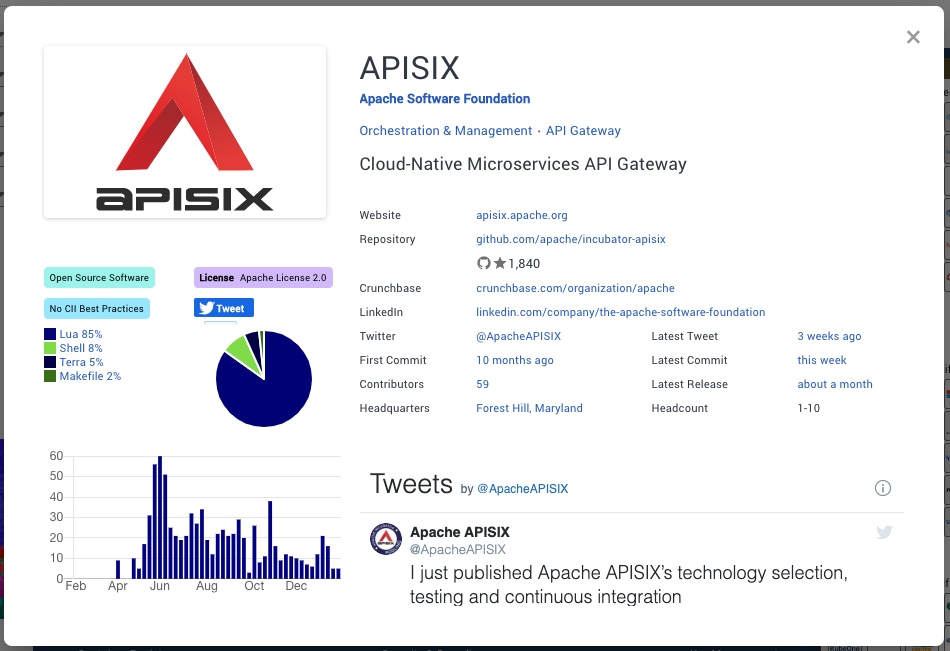Click the Apache APISIX tweet avatar
950x651 pixels.
pyautogui.click(x=386, y=539)
